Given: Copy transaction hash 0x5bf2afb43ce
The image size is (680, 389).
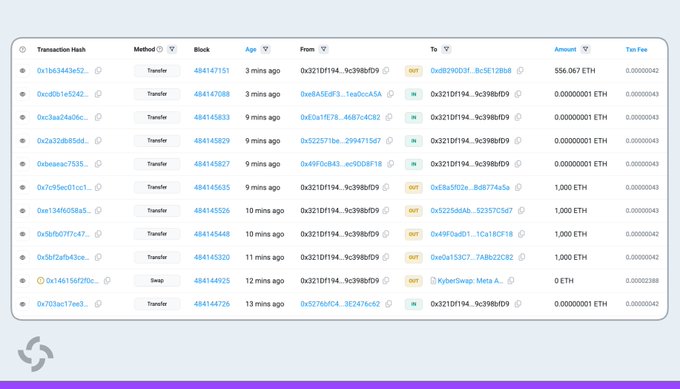Looking at the screenshot, I should point(98,257).
